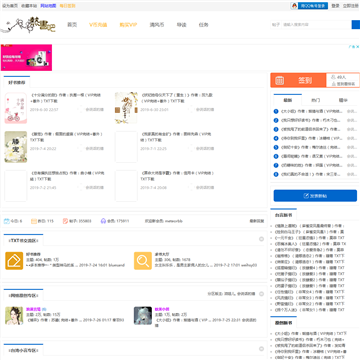Switch to the 精华 tab in sidebar
Viewport: 360px width, 360px height.
pyautogui.click(x=343, y=100)
